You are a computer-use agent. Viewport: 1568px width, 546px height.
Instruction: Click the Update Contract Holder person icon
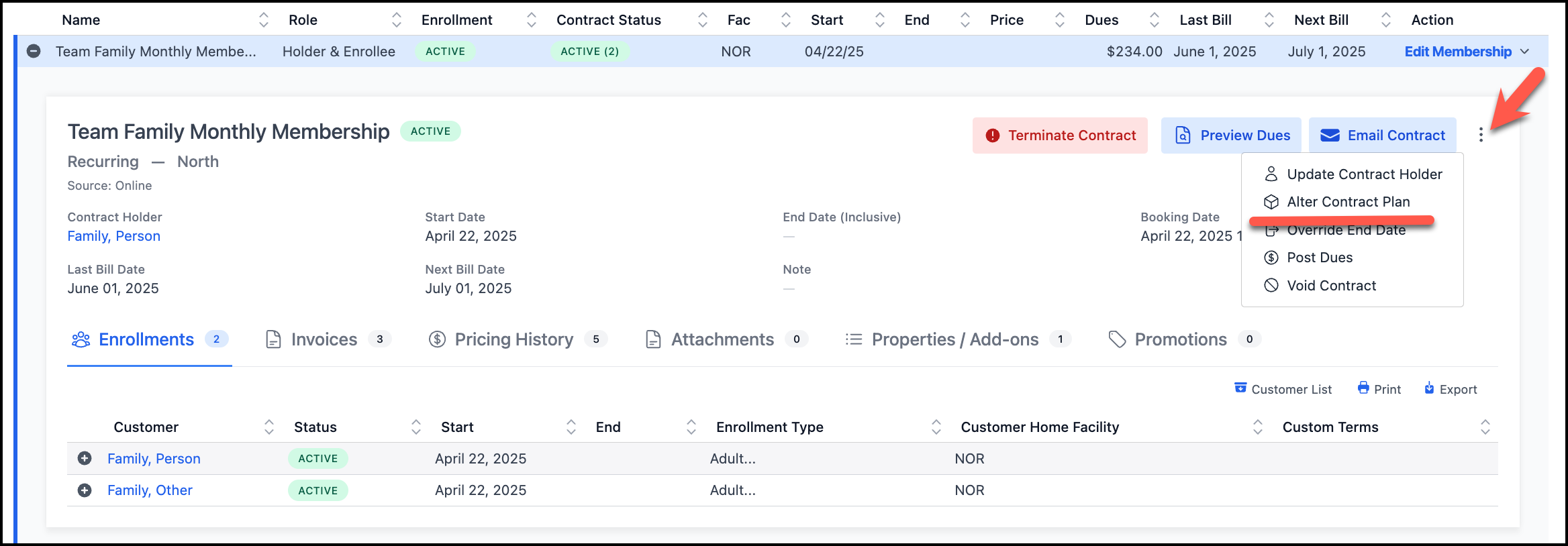(x=1271, y=174)
